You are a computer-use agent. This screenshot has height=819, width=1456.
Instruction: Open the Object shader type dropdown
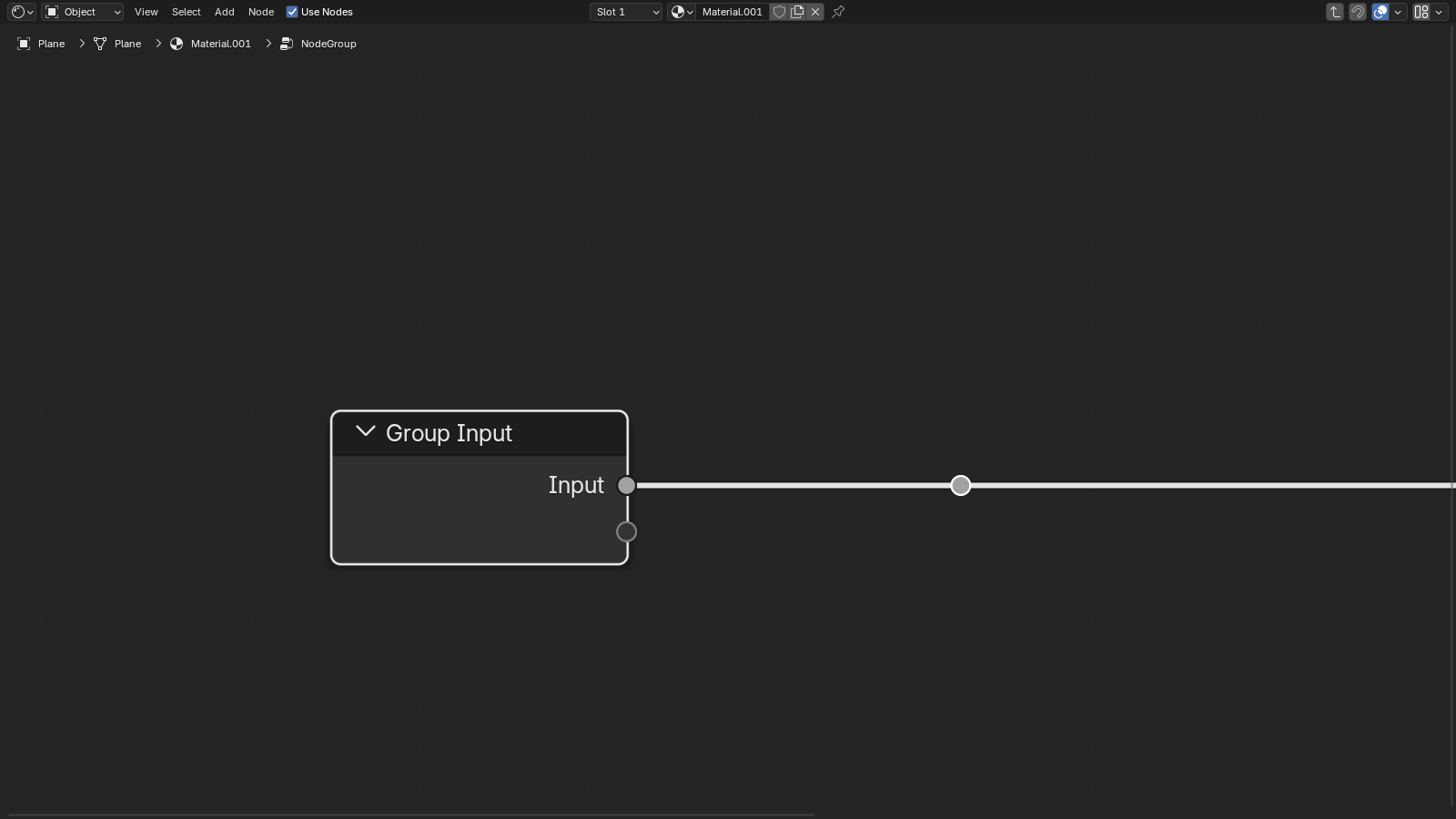pos(83,12)
